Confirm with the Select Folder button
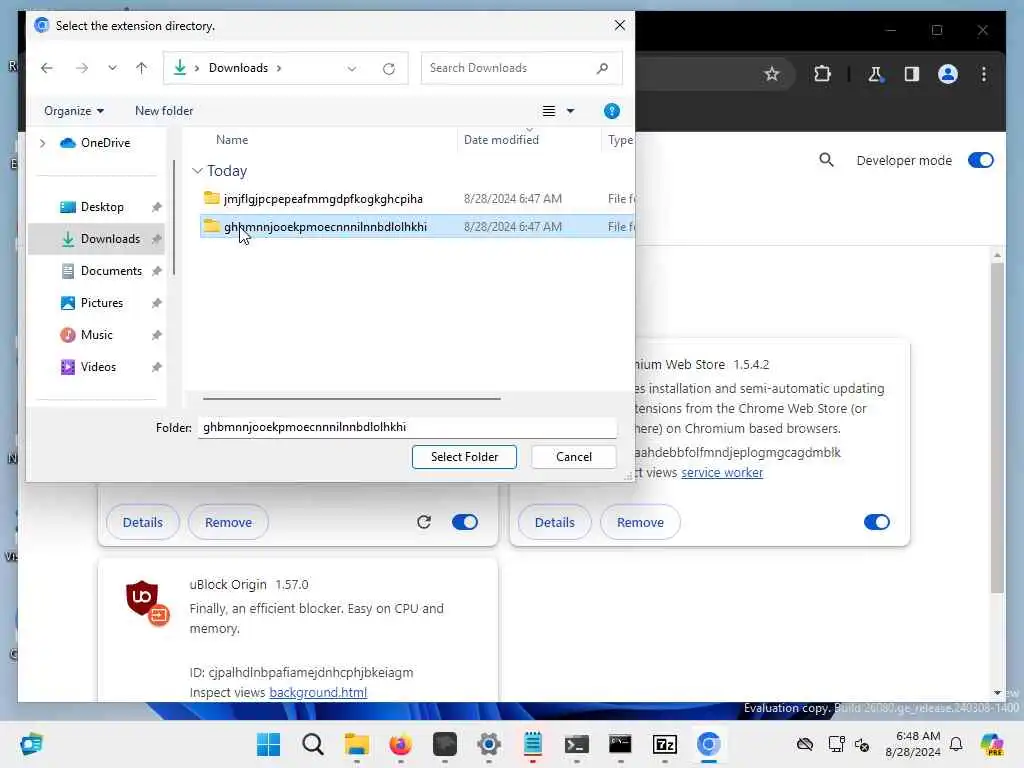 click(464, 457)
